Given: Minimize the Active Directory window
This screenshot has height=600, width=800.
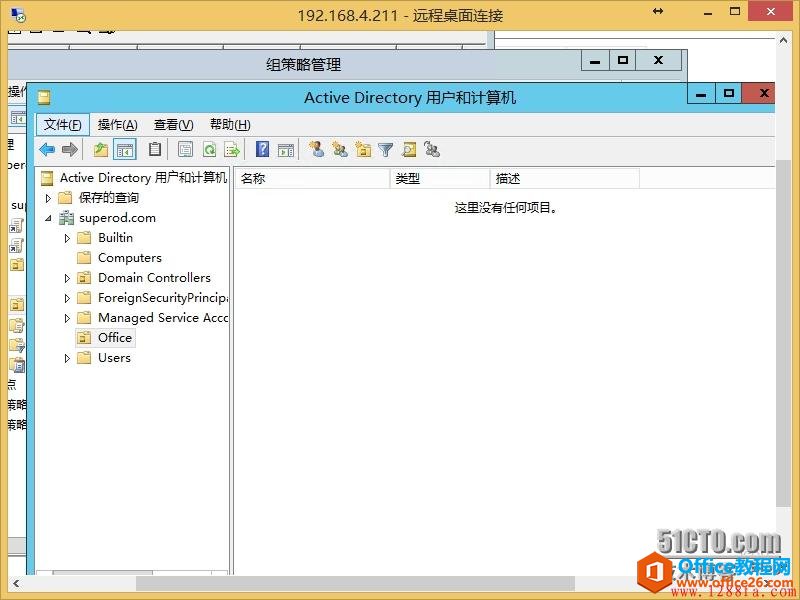Looking at the screenshot, I should [701, 94].
